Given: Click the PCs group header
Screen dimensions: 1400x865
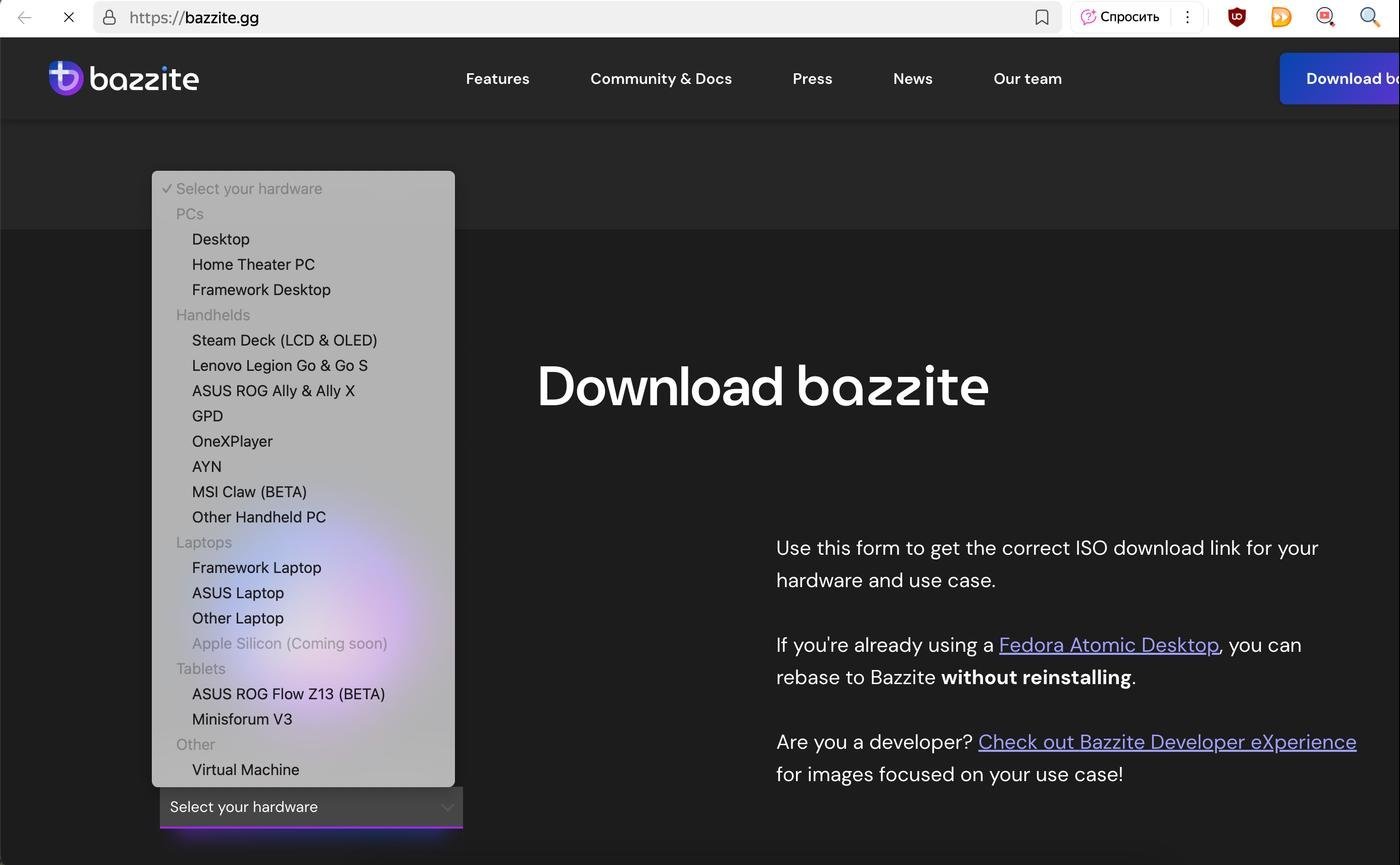Looking at the screenshot, I should [190, 214].
